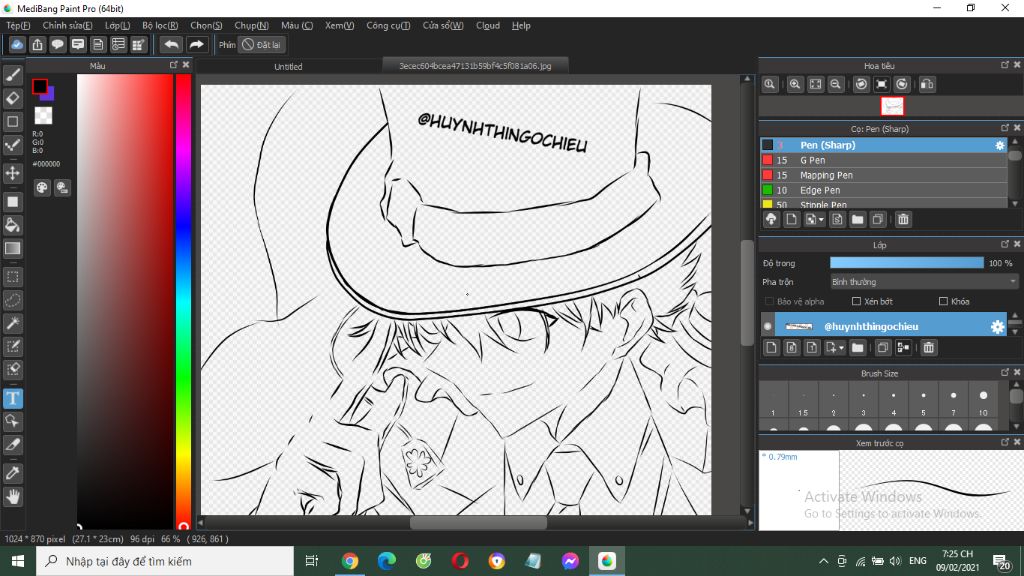
Task: Select the Edge Pen brush
Action: [884, 190]
